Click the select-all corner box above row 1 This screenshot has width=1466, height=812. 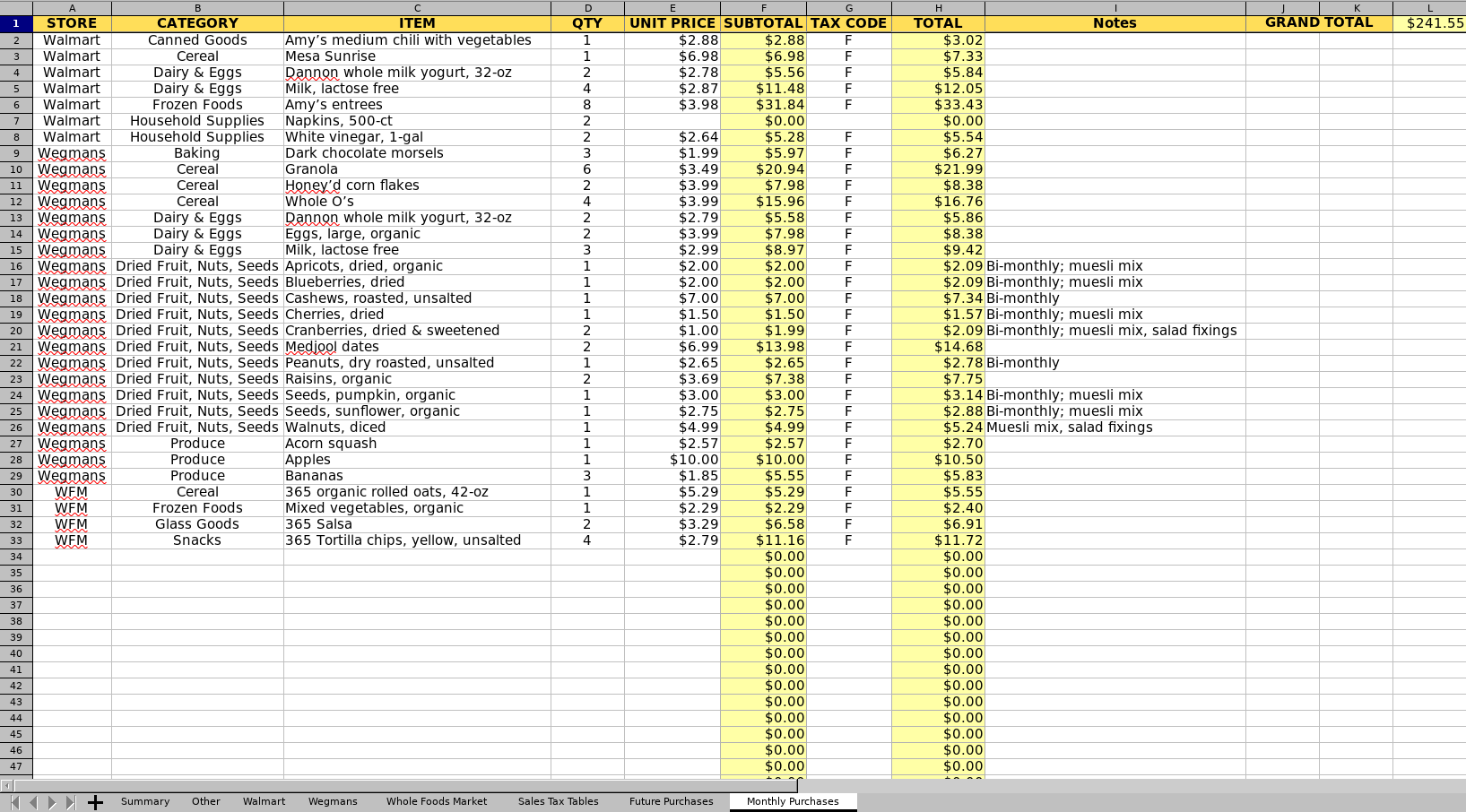pos(15,7)
